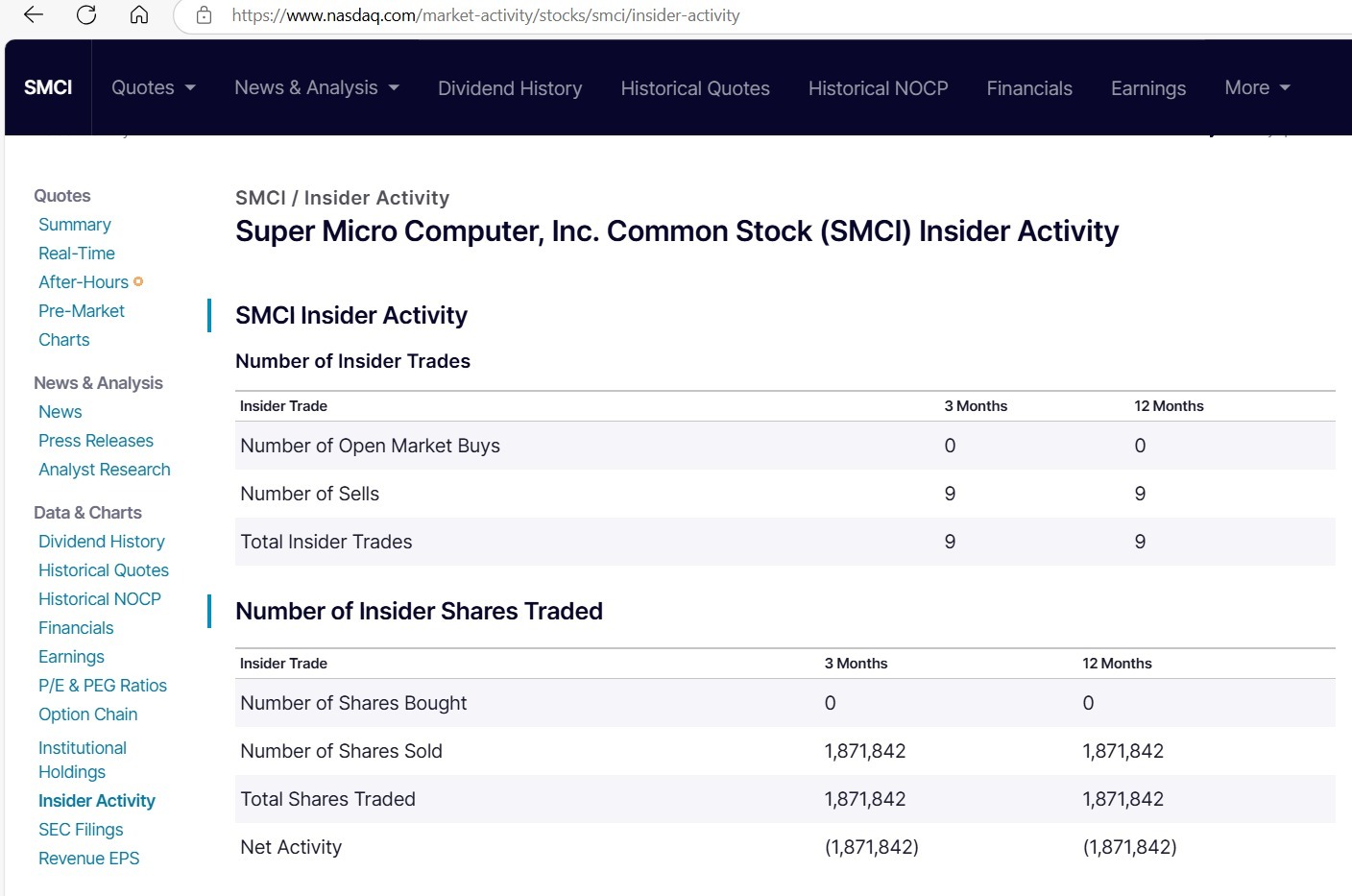Screen dimensions: 1352x896
Task: Click the 'Number of Shares Sold' row label
Action: coord(342,751)
